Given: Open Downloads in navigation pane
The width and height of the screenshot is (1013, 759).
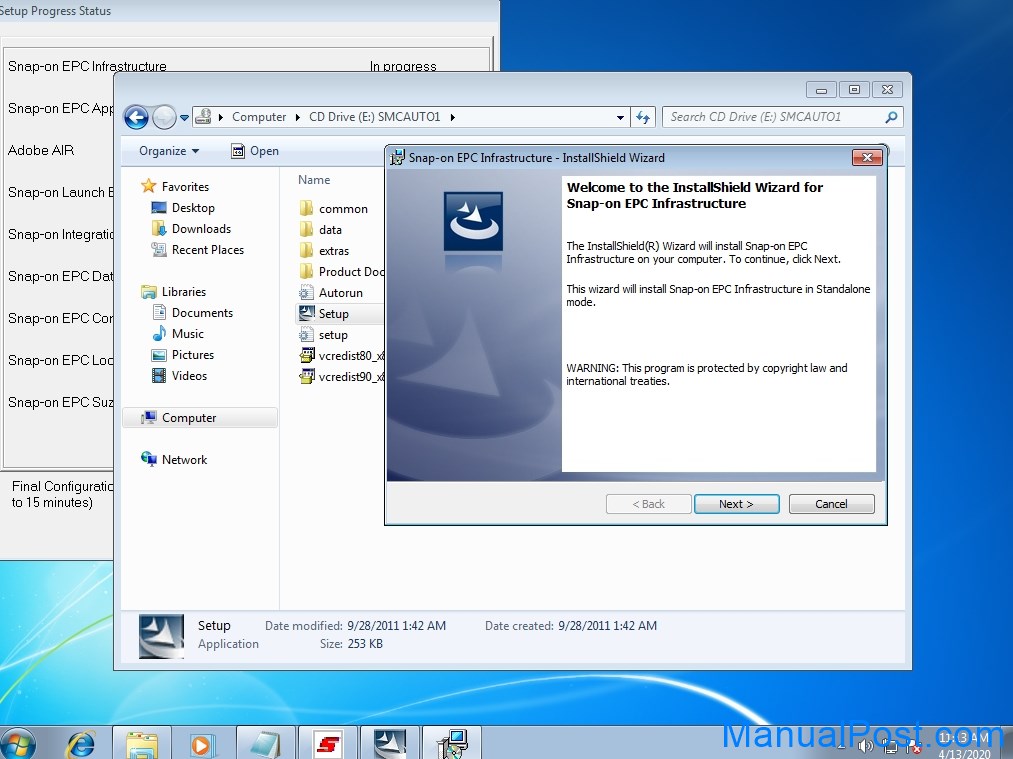Looking at the screenshot, I should [x=201, y=229].
